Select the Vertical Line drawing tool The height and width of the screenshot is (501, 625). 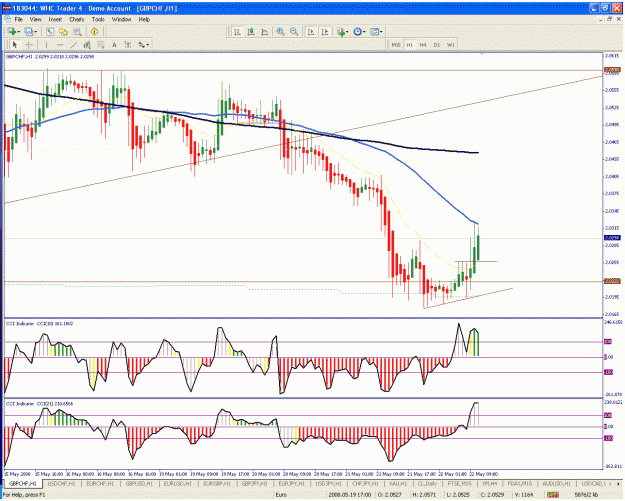coord(46,45)
